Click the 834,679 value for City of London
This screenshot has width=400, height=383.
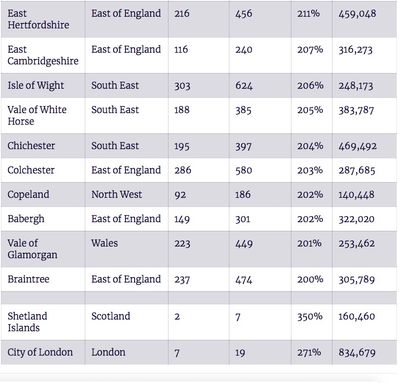[x=357, y=352]
